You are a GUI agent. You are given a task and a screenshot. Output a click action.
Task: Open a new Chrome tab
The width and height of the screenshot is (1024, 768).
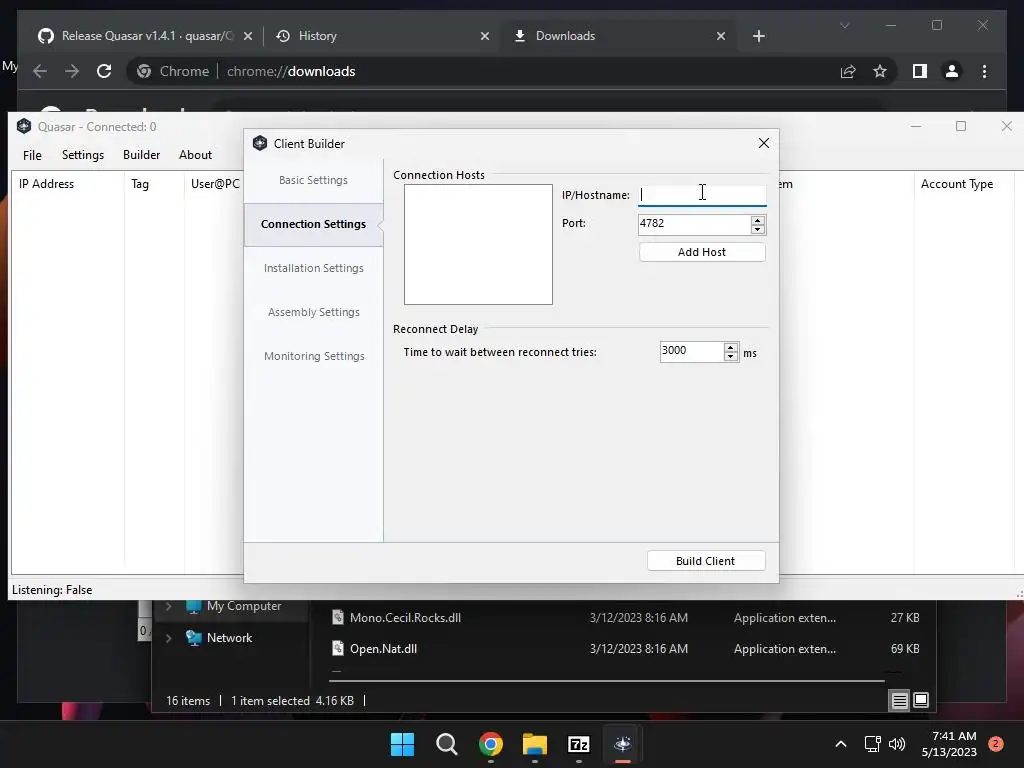758,36
